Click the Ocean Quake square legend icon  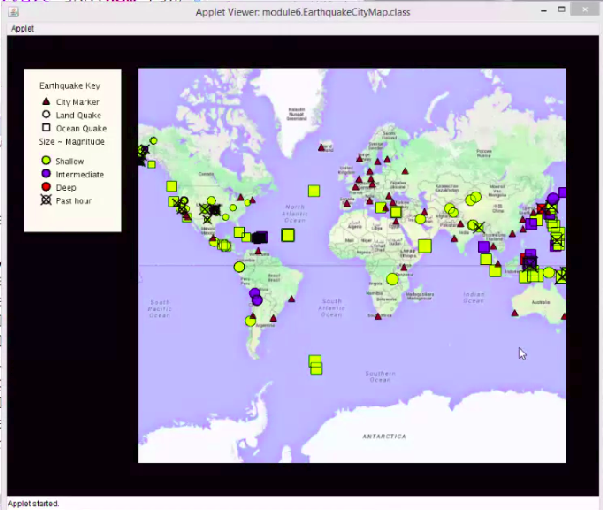(x=45, y=128)
